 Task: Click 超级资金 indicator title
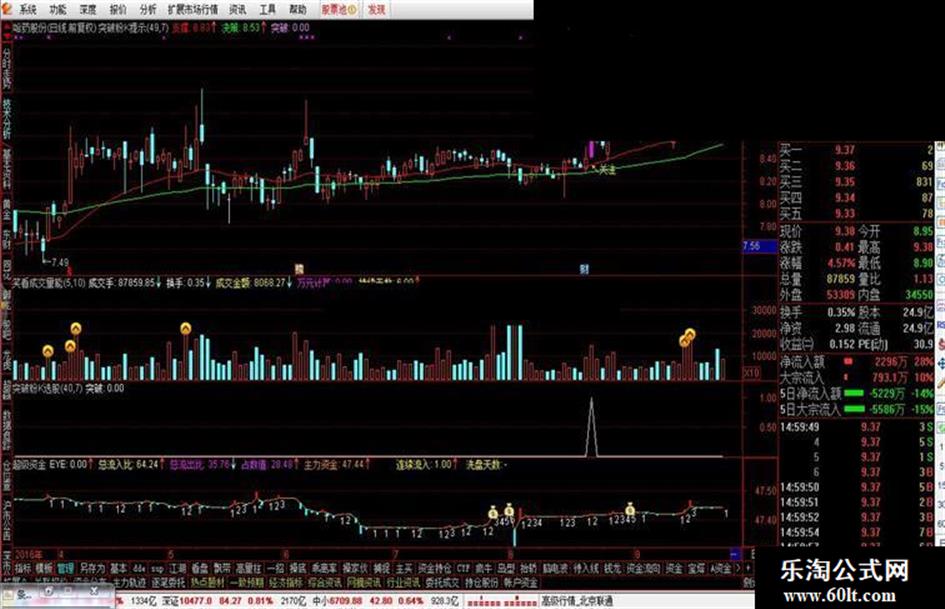pyautogui.click(x=30, y=465)
